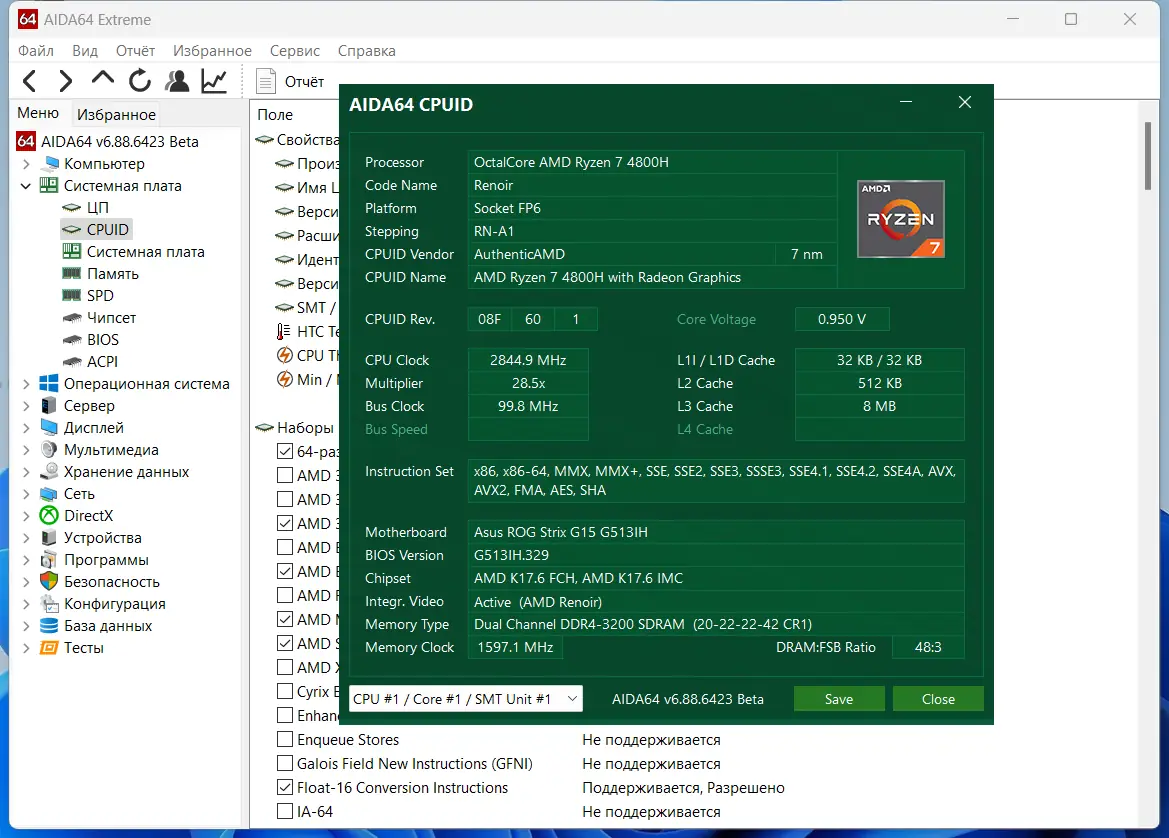
Task: Click the HTC temperature row icon
Action: tap(284, 332)
